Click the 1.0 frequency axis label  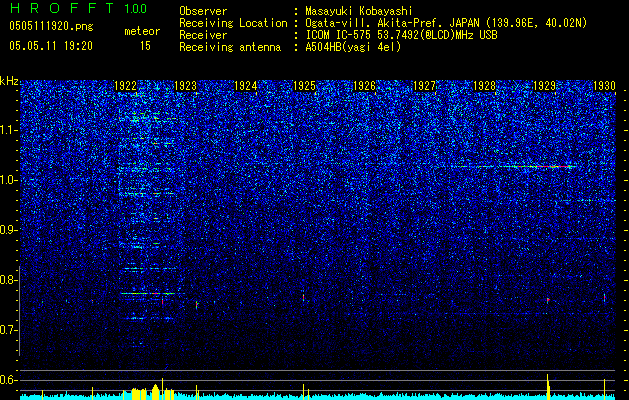[x=9, y=180]
